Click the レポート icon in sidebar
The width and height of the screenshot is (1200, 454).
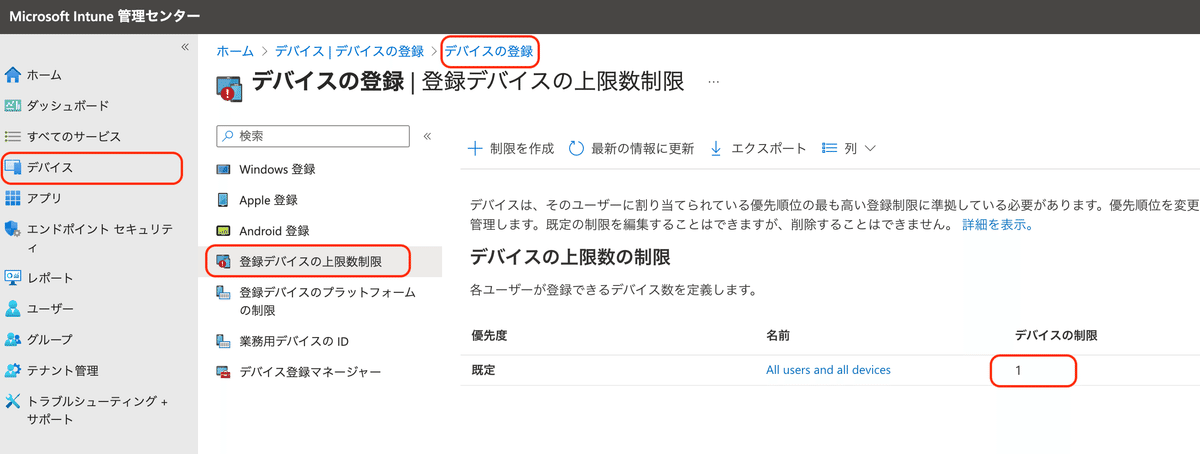tap(13, 277)
